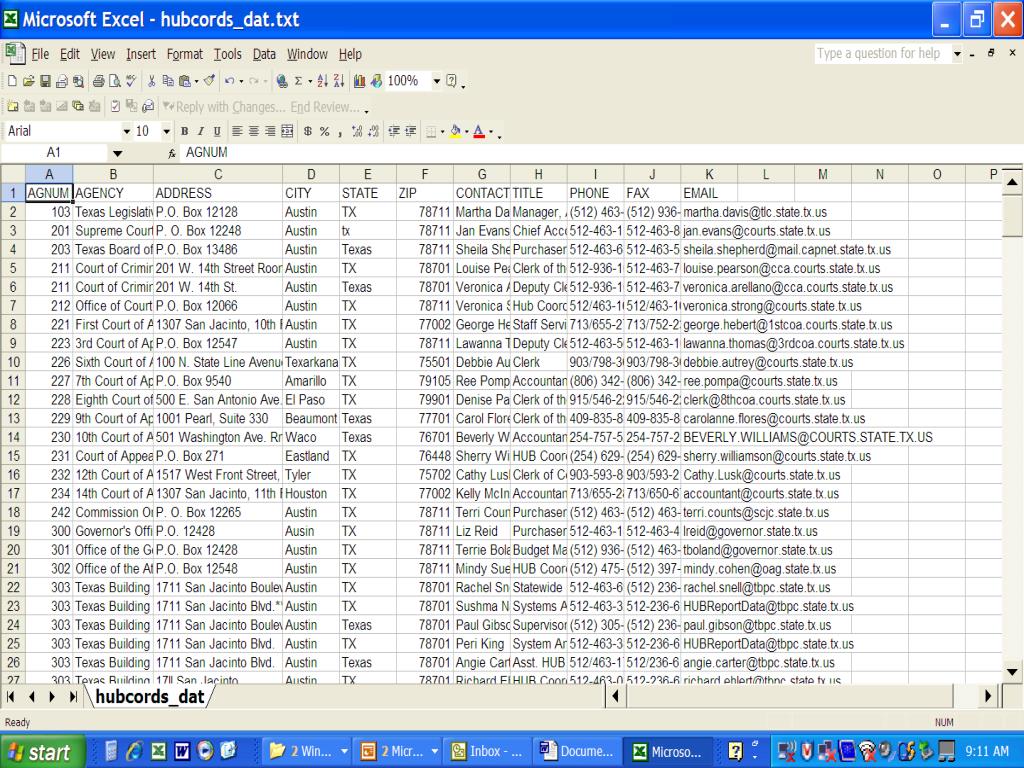This screenshot has width=1024, height=768.
Task: Add a New Comment from Reviewing toolbar
Action: [x=12, y=106]
